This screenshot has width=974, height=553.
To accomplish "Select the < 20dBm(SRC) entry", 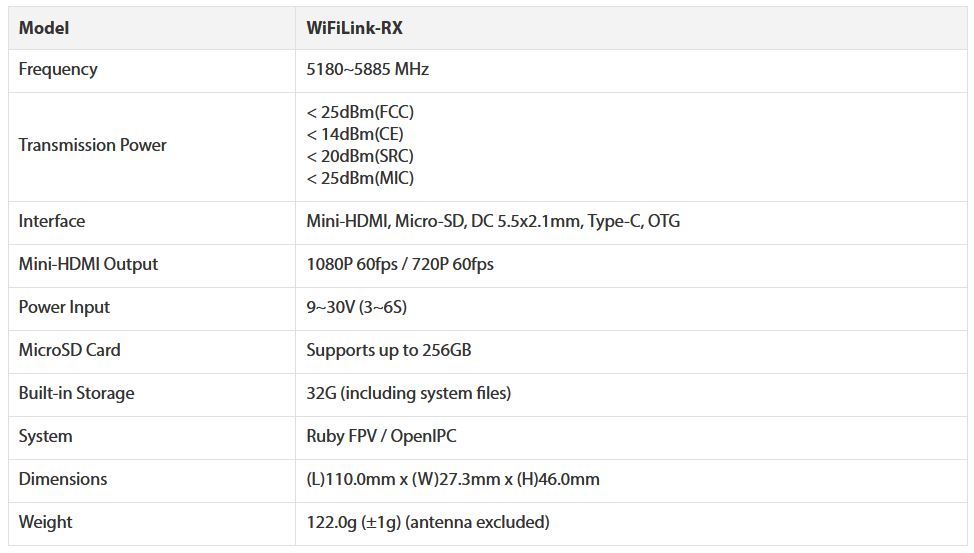I will coord(360,156).
